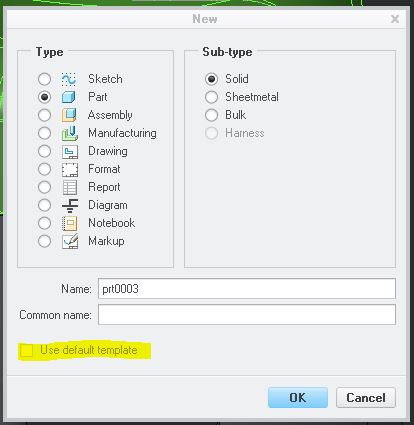414x425 pixels.
Task: Click the Markup type icon
Action: (70, 241)
